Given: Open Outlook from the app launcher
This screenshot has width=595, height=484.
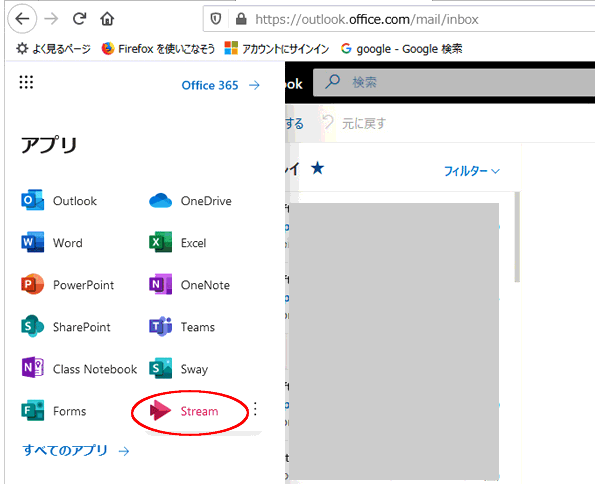Looking at the screenshot, I should (59, 200).
